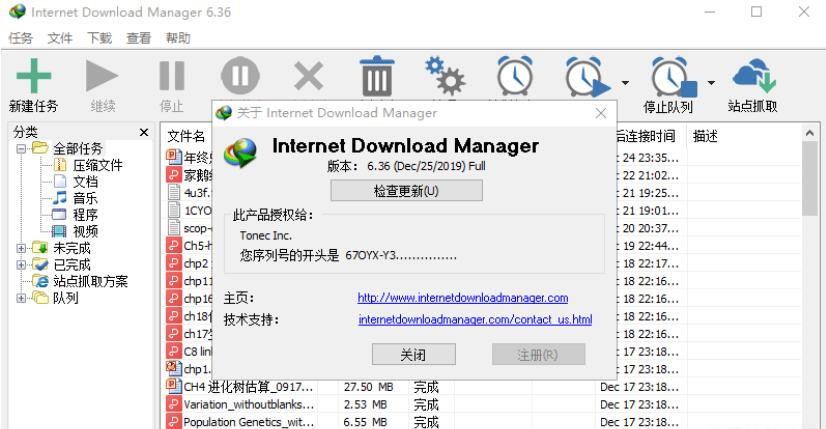The image size is (826, 429).
Task: Click the file icon of Variation_withoutblanks
Action: coord(174,404)
